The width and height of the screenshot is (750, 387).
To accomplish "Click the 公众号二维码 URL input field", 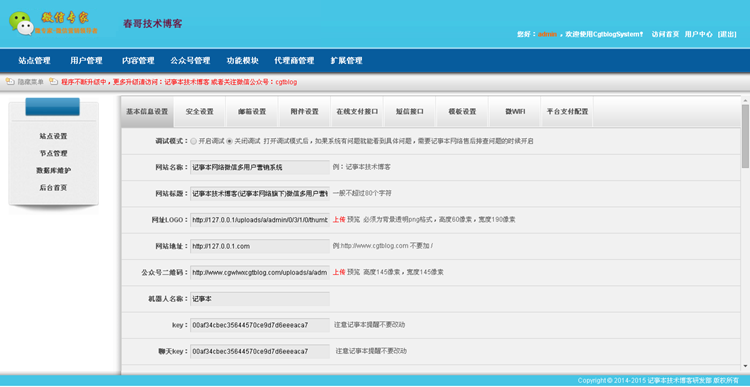I will coord(260,273).
